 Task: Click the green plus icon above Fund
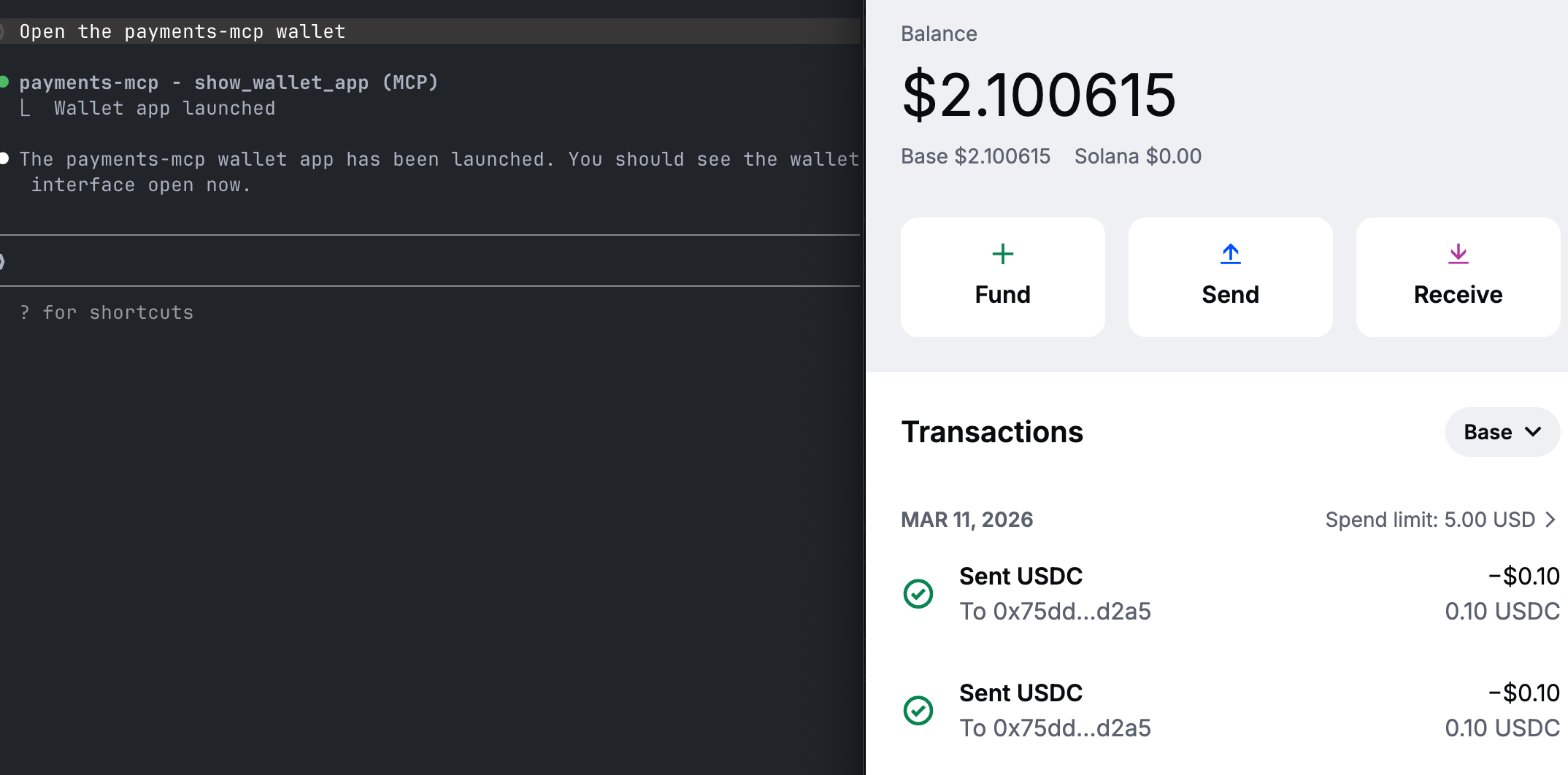(1002, 254)
